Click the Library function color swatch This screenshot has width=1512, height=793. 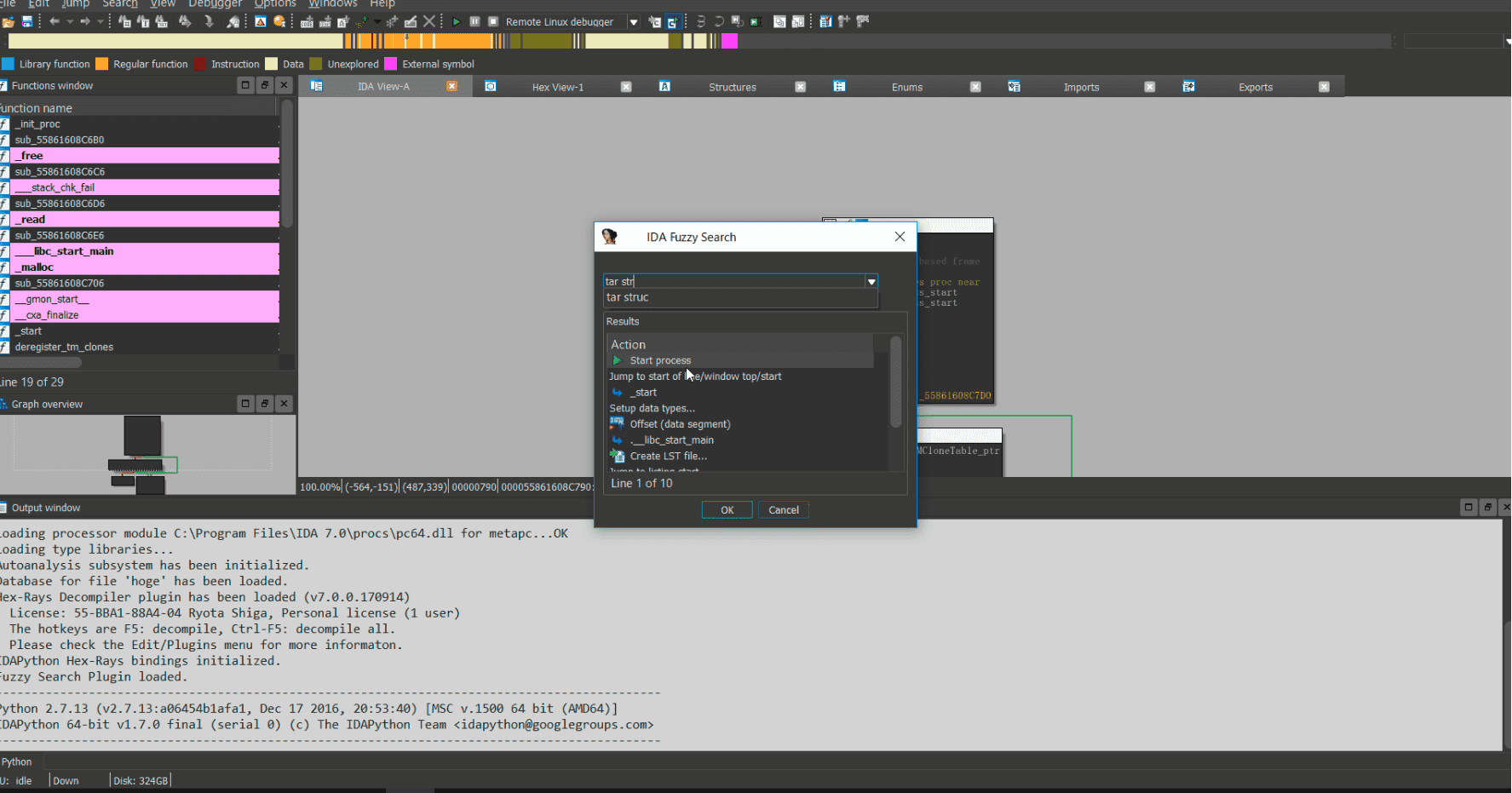click(8, 64)
